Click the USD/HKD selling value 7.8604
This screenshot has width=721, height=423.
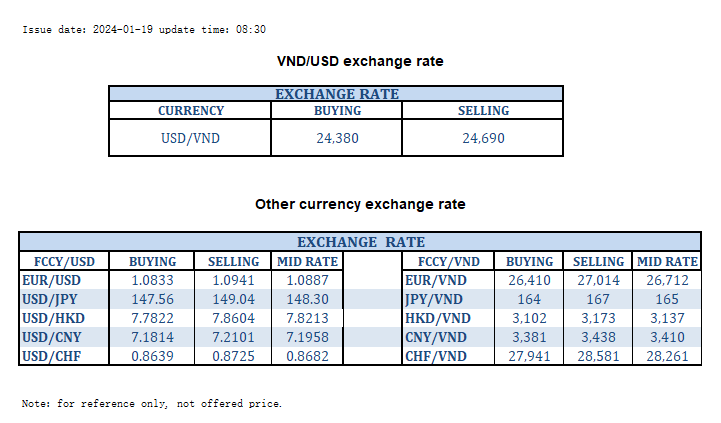[233, 318]
